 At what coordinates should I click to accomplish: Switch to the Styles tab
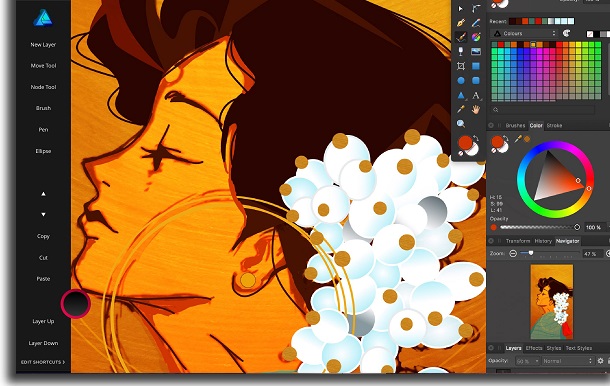pos(554,348)
